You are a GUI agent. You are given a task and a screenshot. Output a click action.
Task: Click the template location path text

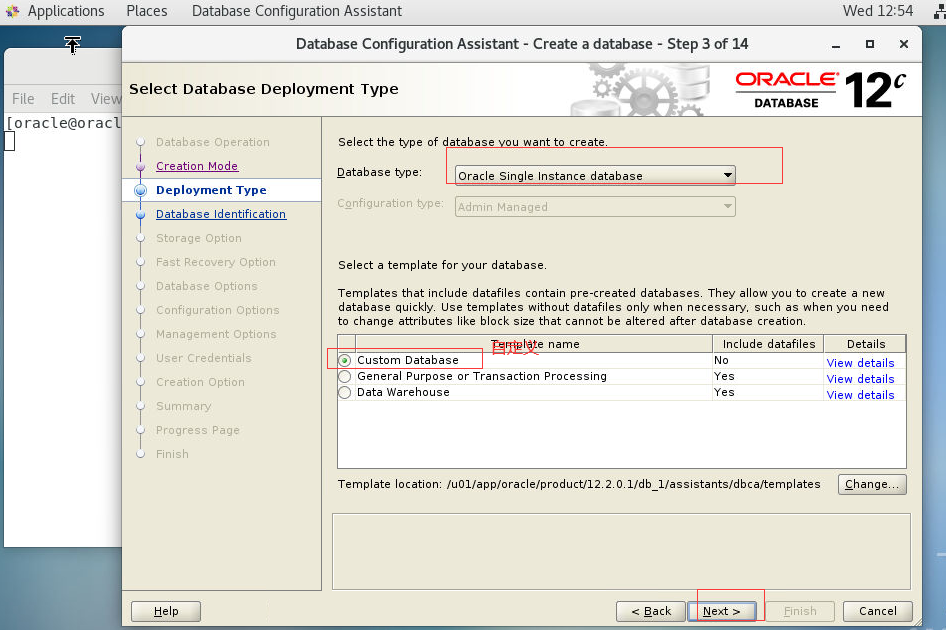click(633, 484)
